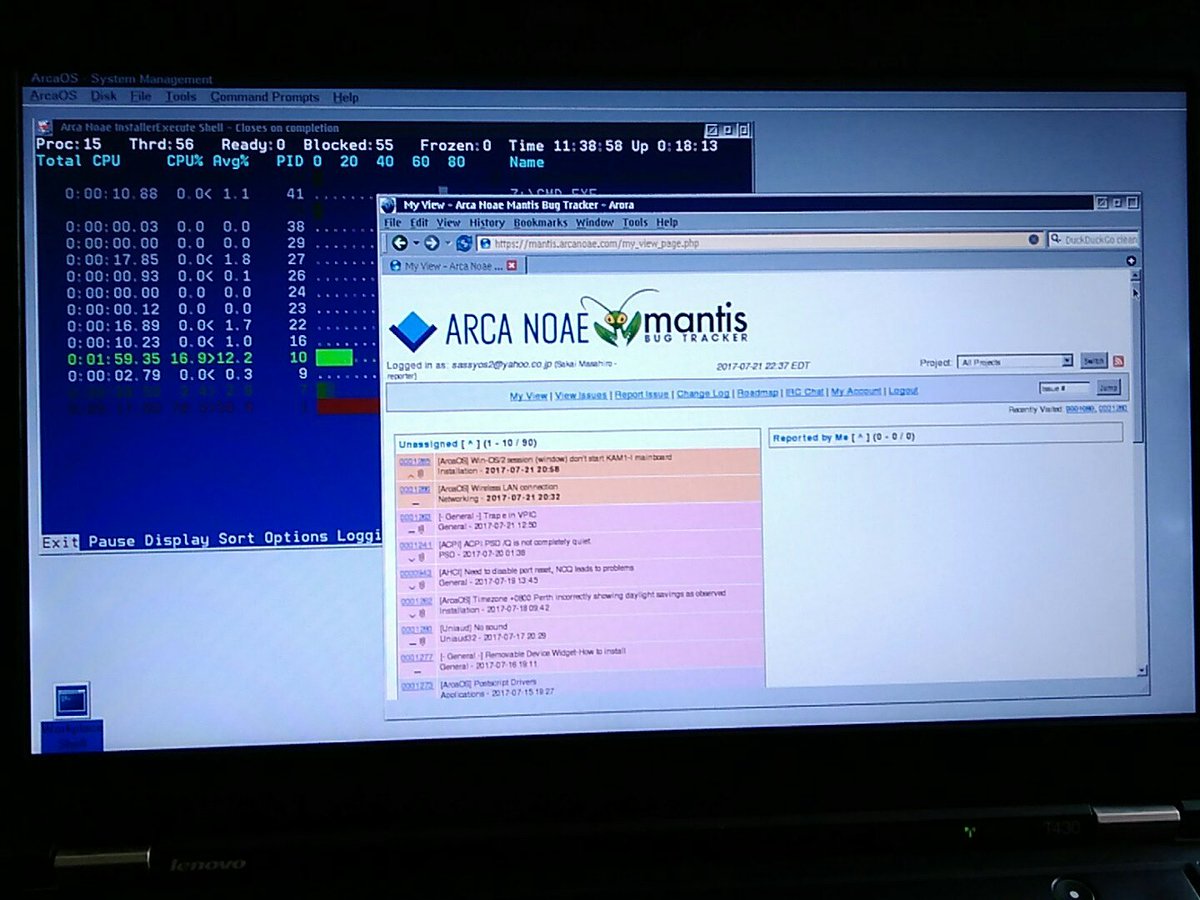
Task: Open issue ID for Timezone +0800 Perth
Action: click(x=416, y=601)
